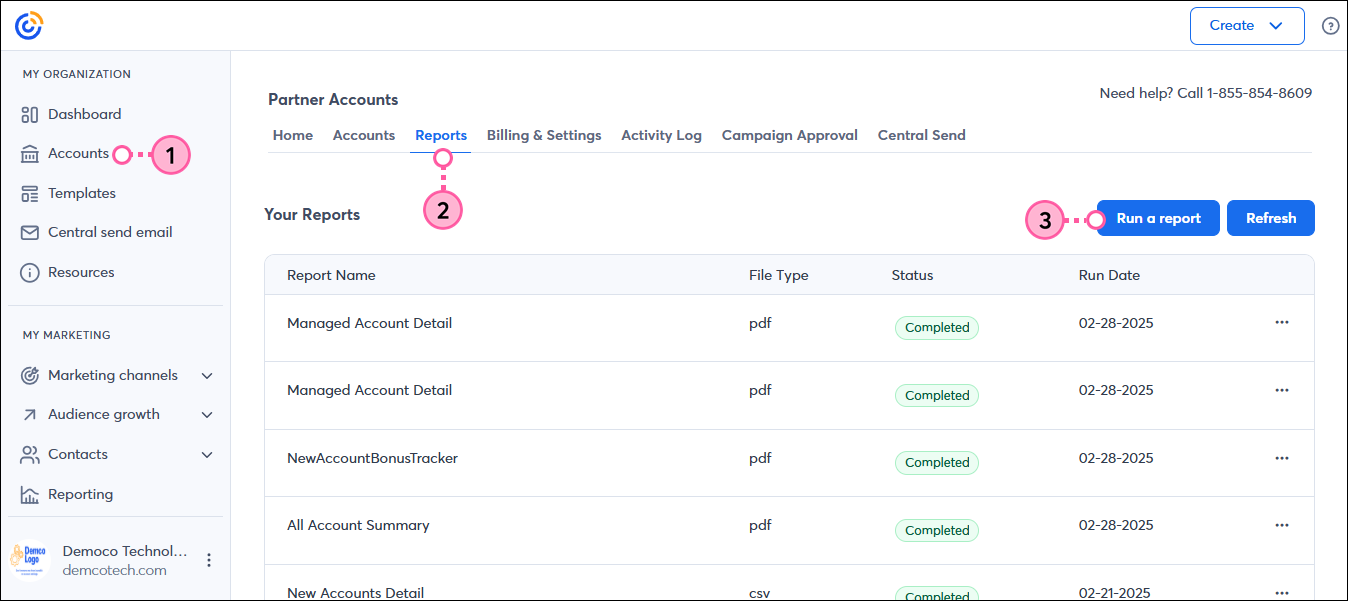Image resolution: width=1348 pixels, height=601 pixels.
Task: Select the NewAccountBonusTracker report name
Action: [372, 458]
